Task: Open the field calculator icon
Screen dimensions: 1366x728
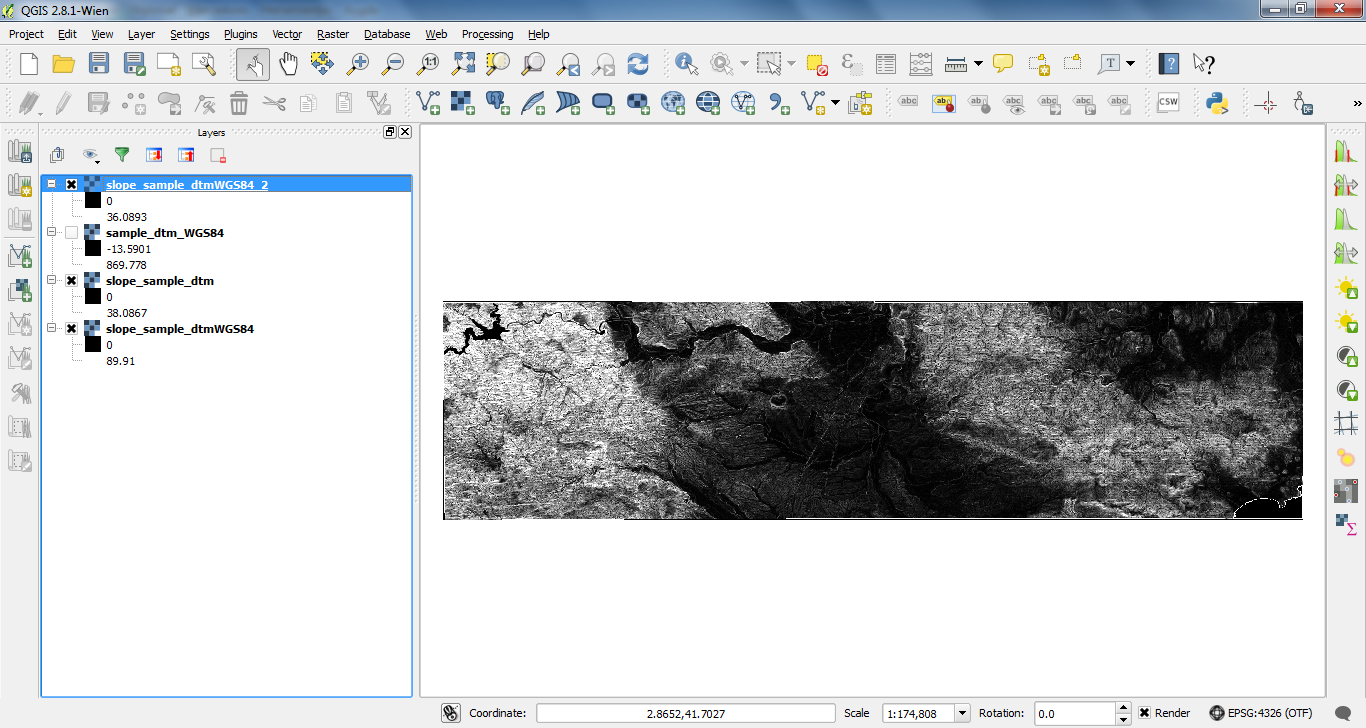Action: click(x=921, y=64)
